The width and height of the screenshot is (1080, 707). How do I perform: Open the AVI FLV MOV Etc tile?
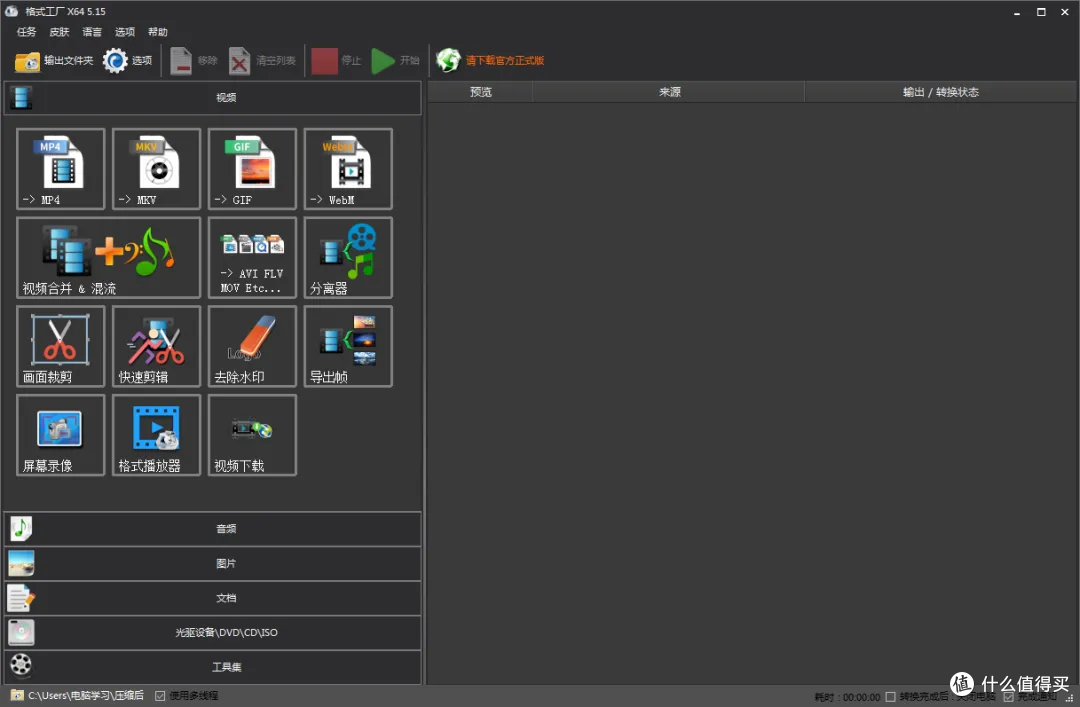pyautogui.click(x=252, y=258)
